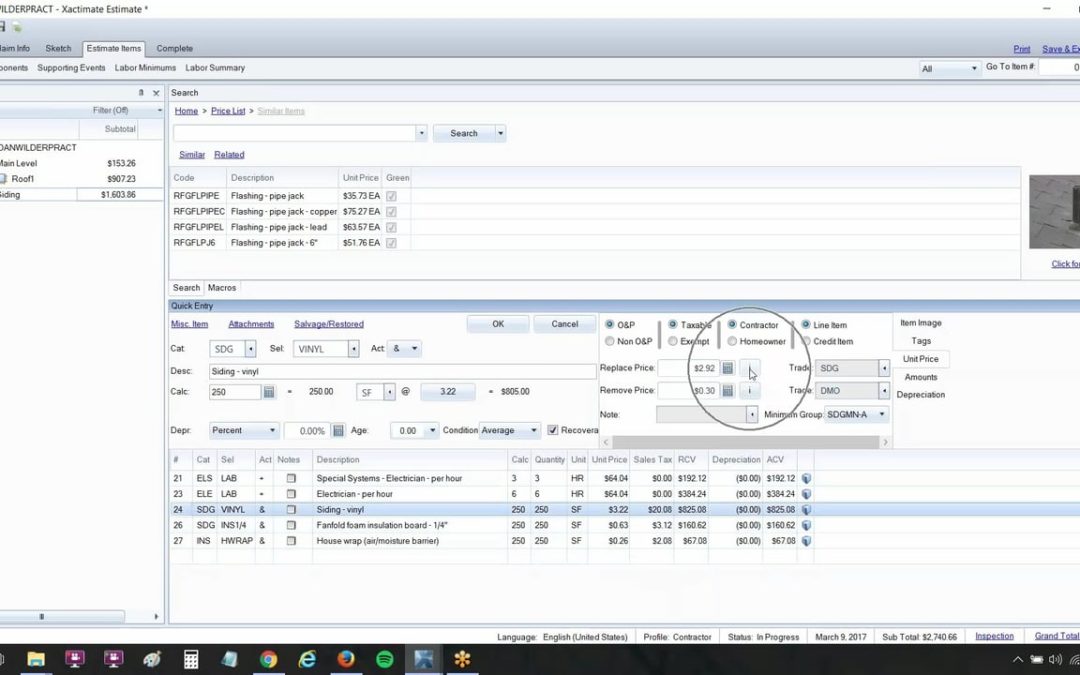Viewport: 1080px width, 675px height.
Task: Click blue info icon on House wrap row
Action: coord(806,541)
